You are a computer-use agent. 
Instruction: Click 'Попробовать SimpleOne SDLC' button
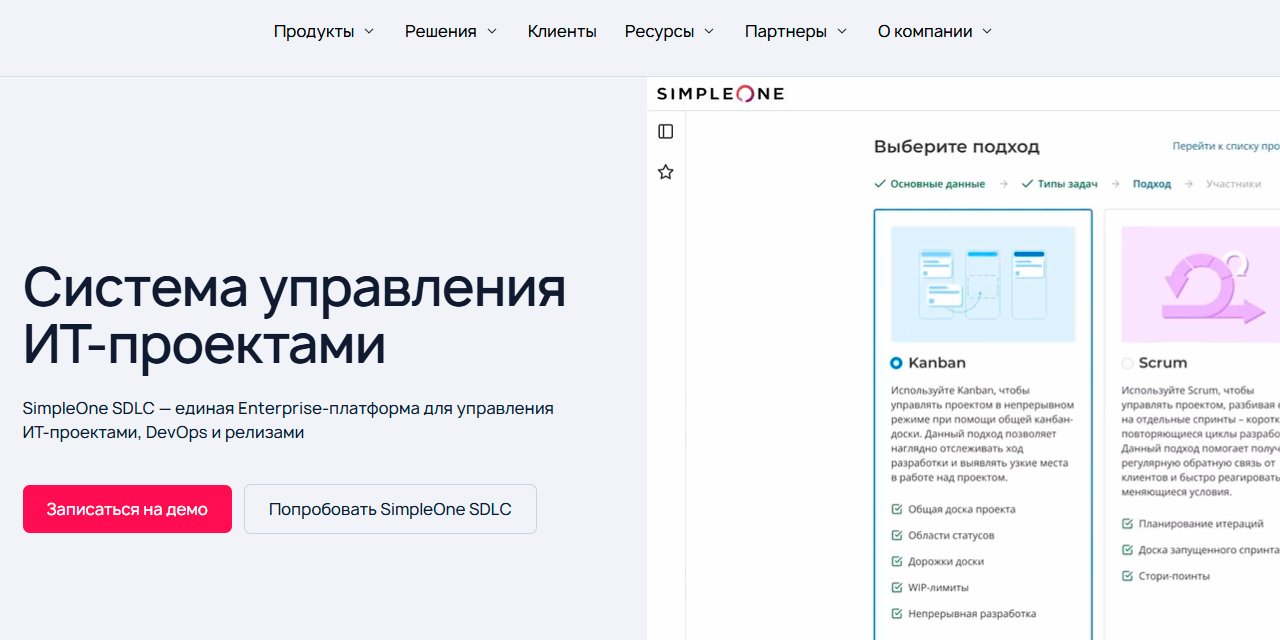click(x=390, y=509)
